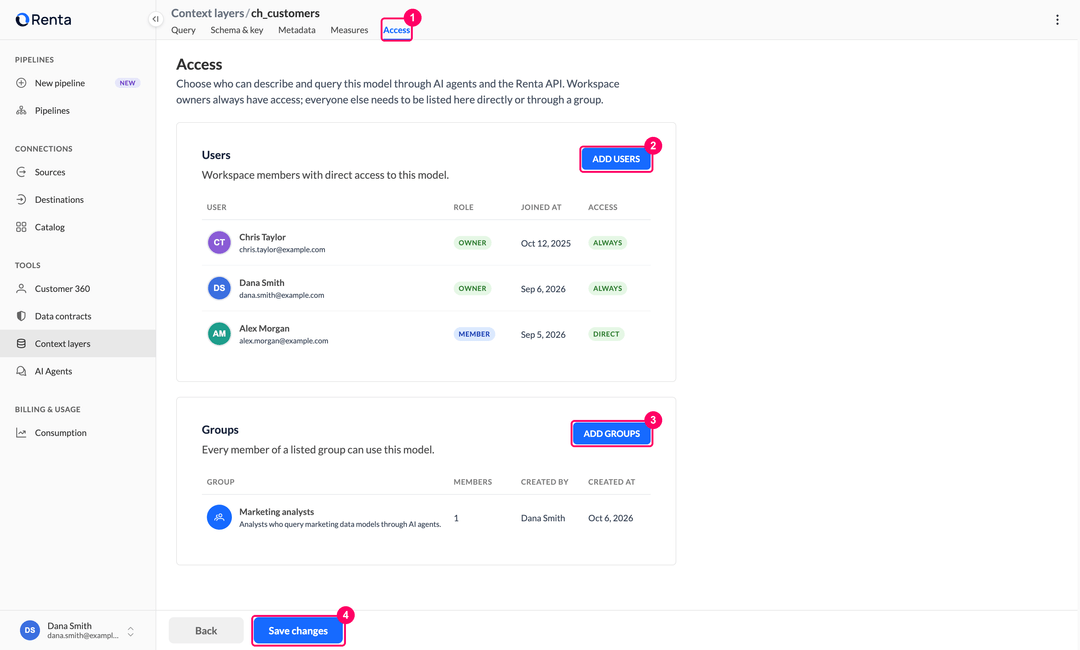Open the three-dot more options menu
The width and height of the screenshot is (1080, 650).
pos(1057,20)
